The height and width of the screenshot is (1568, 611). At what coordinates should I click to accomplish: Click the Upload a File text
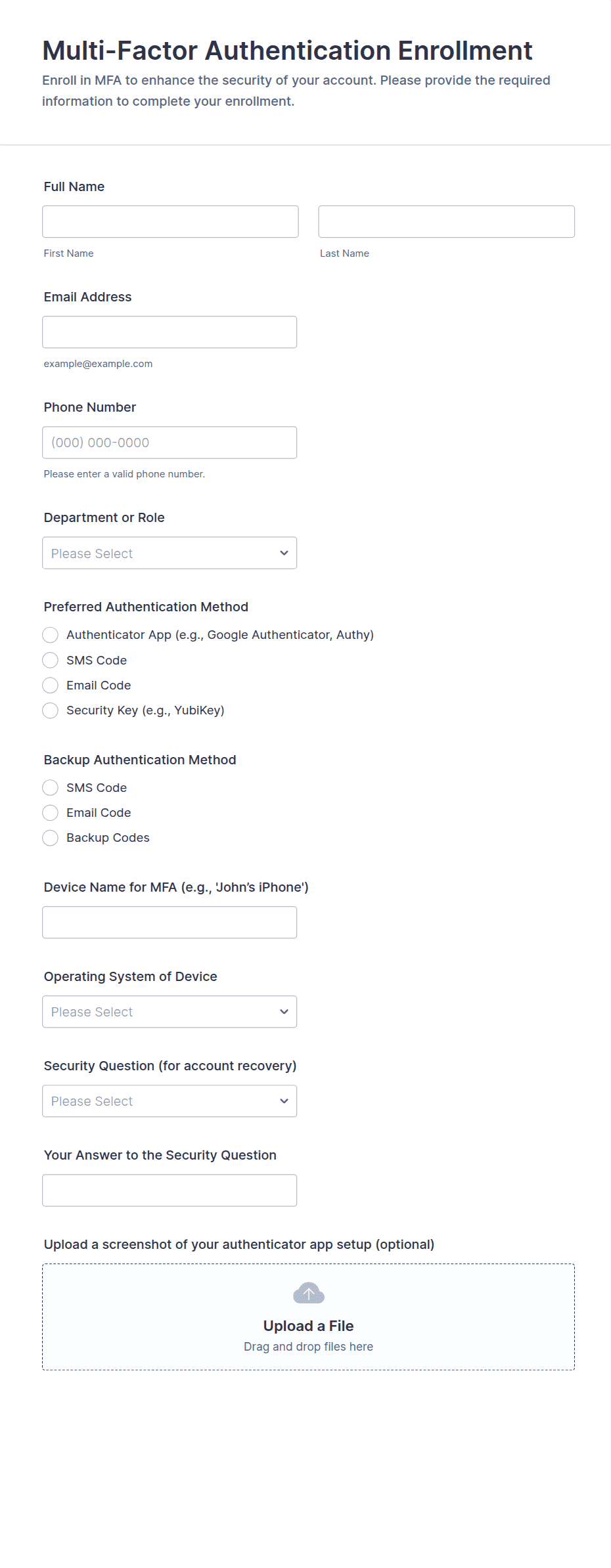pos(308,1325)
